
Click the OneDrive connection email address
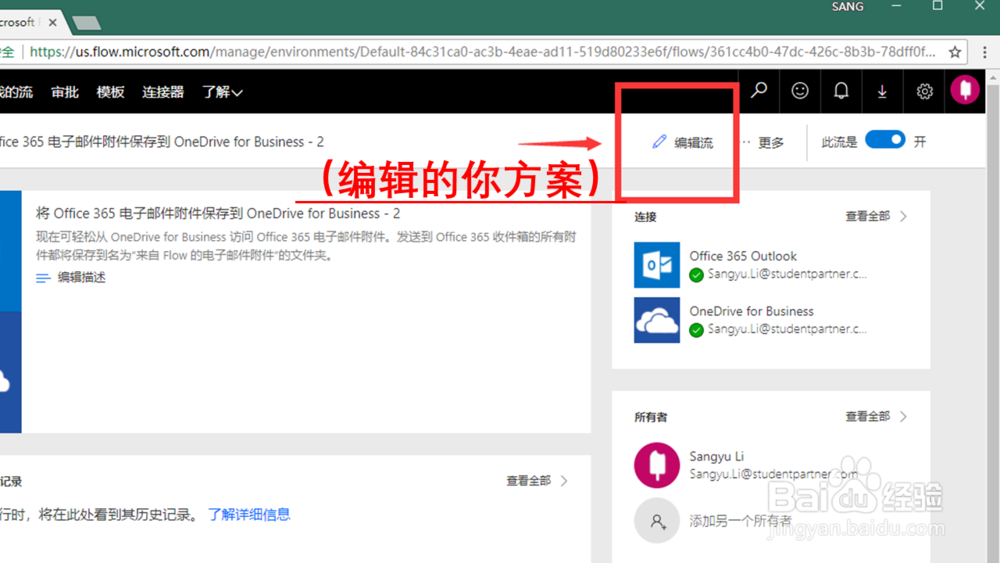click(787, 329)
